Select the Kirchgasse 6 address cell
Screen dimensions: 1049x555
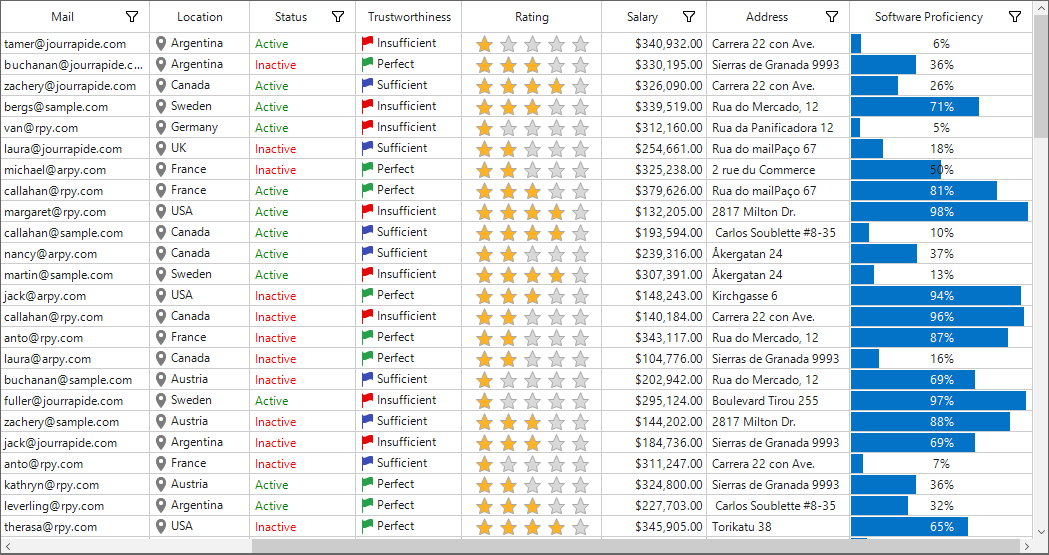tap(778, 296)
